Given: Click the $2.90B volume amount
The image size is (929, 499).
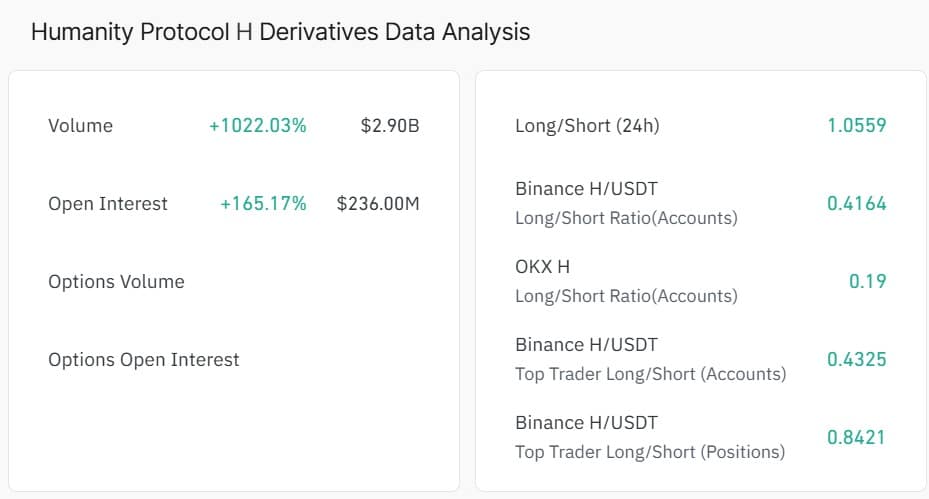Looking at the screenshot, I should pyautogui.click(x=390, y=126).
